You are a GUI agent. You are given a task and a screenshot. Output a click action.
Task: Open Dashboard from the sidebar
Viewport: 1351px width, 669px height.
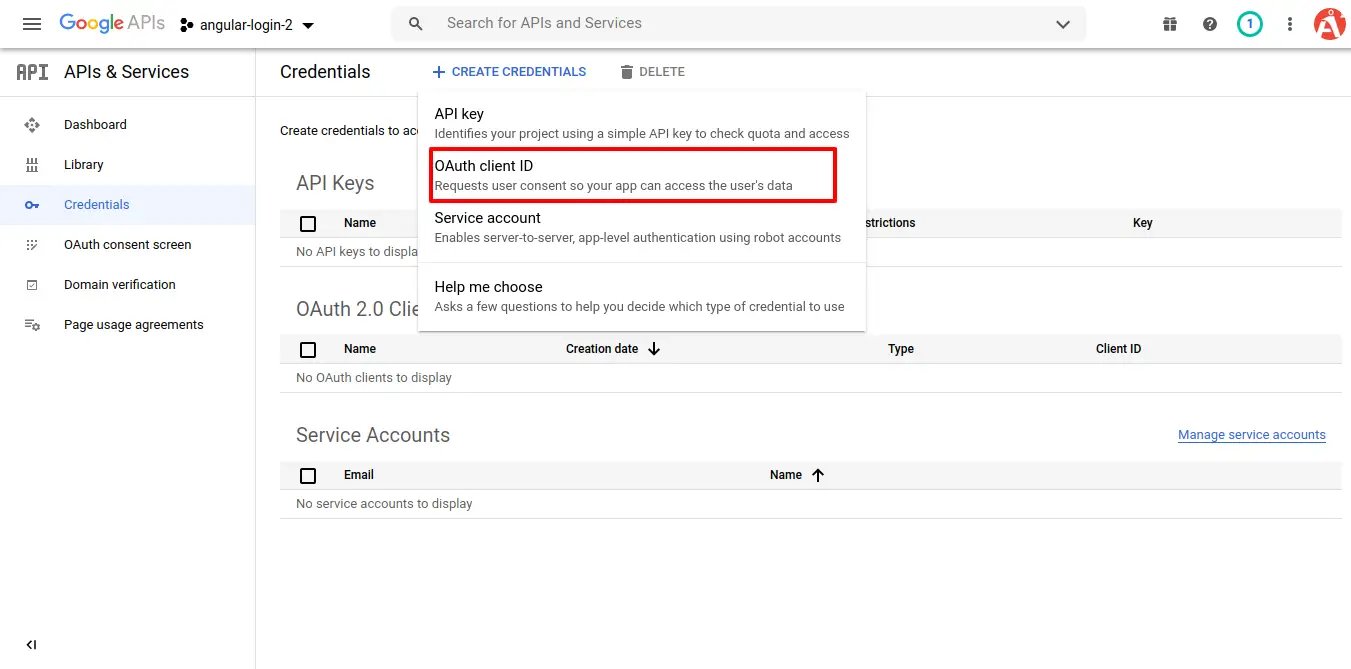pos(95,125)
